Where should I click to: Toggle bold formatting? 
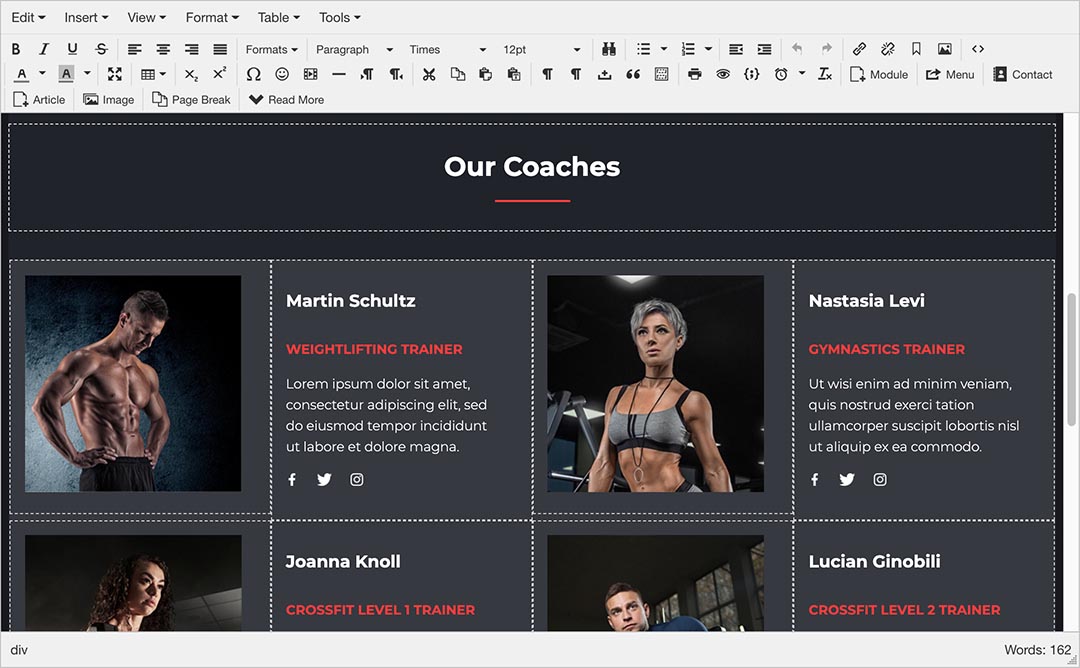(16, 49)
